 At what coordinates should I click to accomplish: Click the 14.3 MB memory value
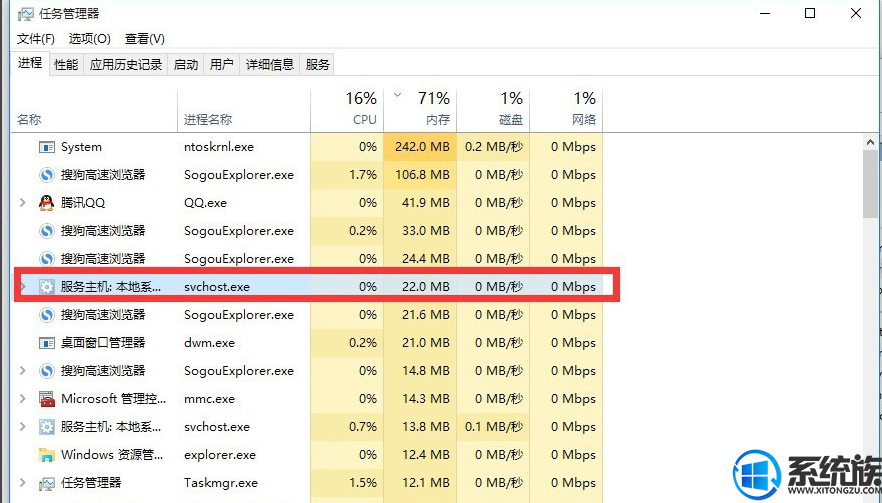[426, 399]
